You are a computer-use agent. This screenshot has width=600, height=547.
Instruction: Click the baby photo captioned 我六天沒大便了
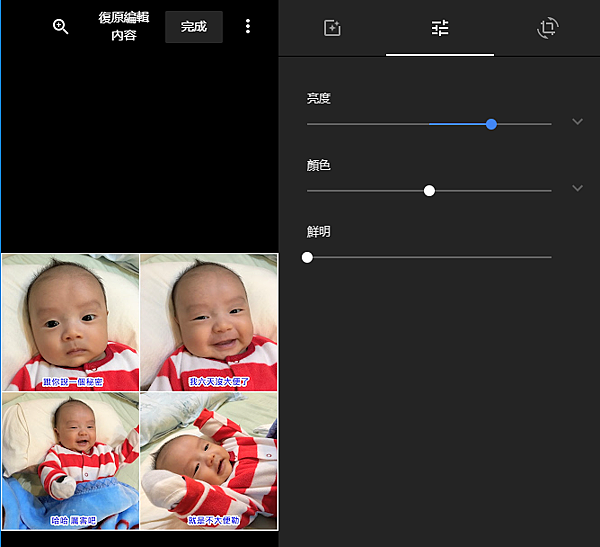click(x=209, y=322)
